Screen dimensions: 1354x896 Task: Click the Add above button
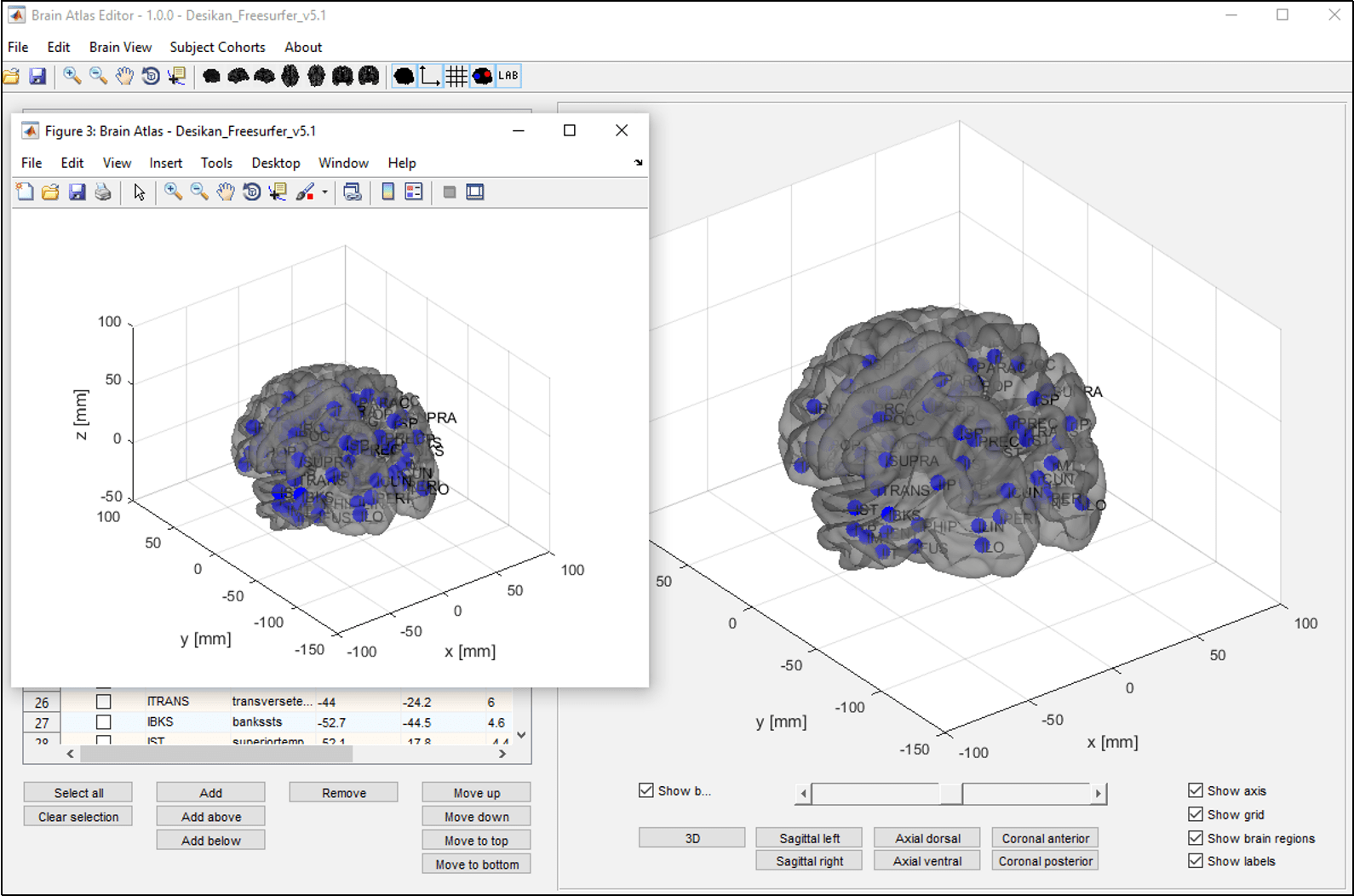coord(211,817)
